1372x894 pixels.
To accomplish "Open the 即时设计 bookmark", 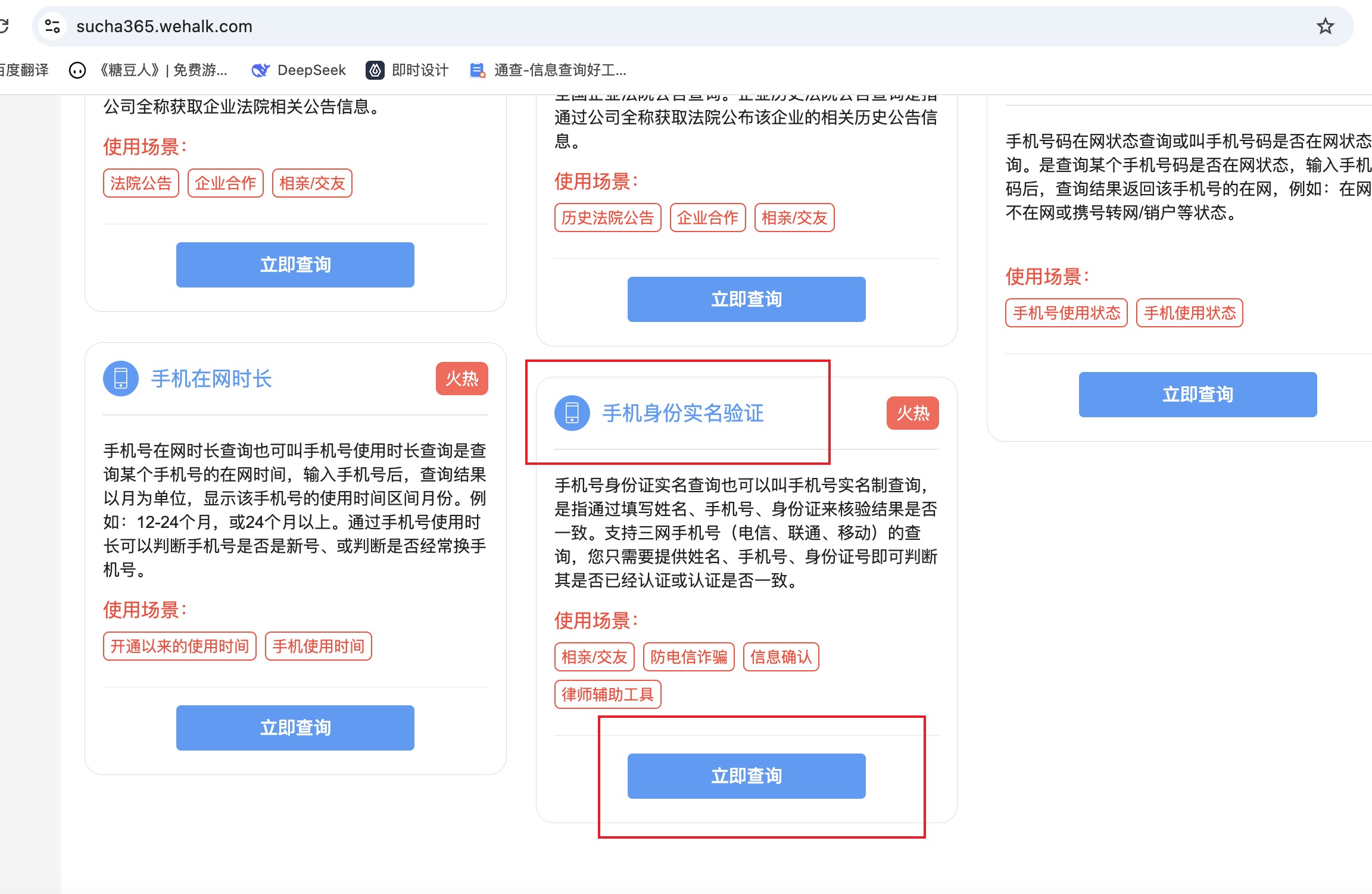I will click(407, 70).
